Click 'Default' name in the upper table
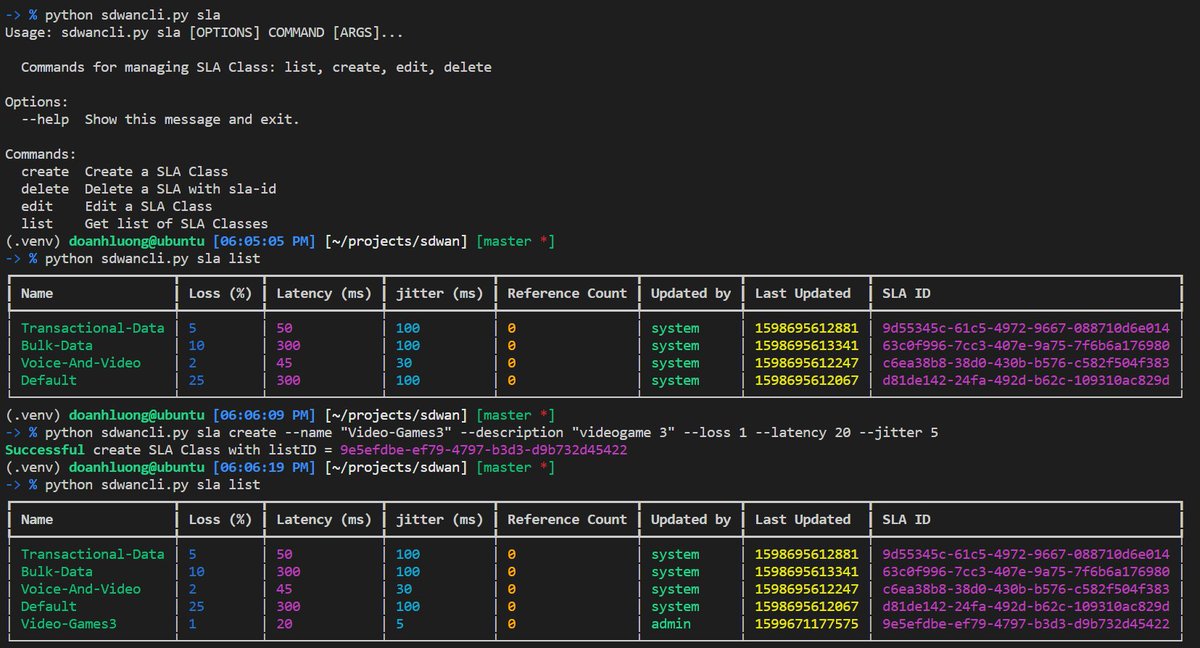 49,380
